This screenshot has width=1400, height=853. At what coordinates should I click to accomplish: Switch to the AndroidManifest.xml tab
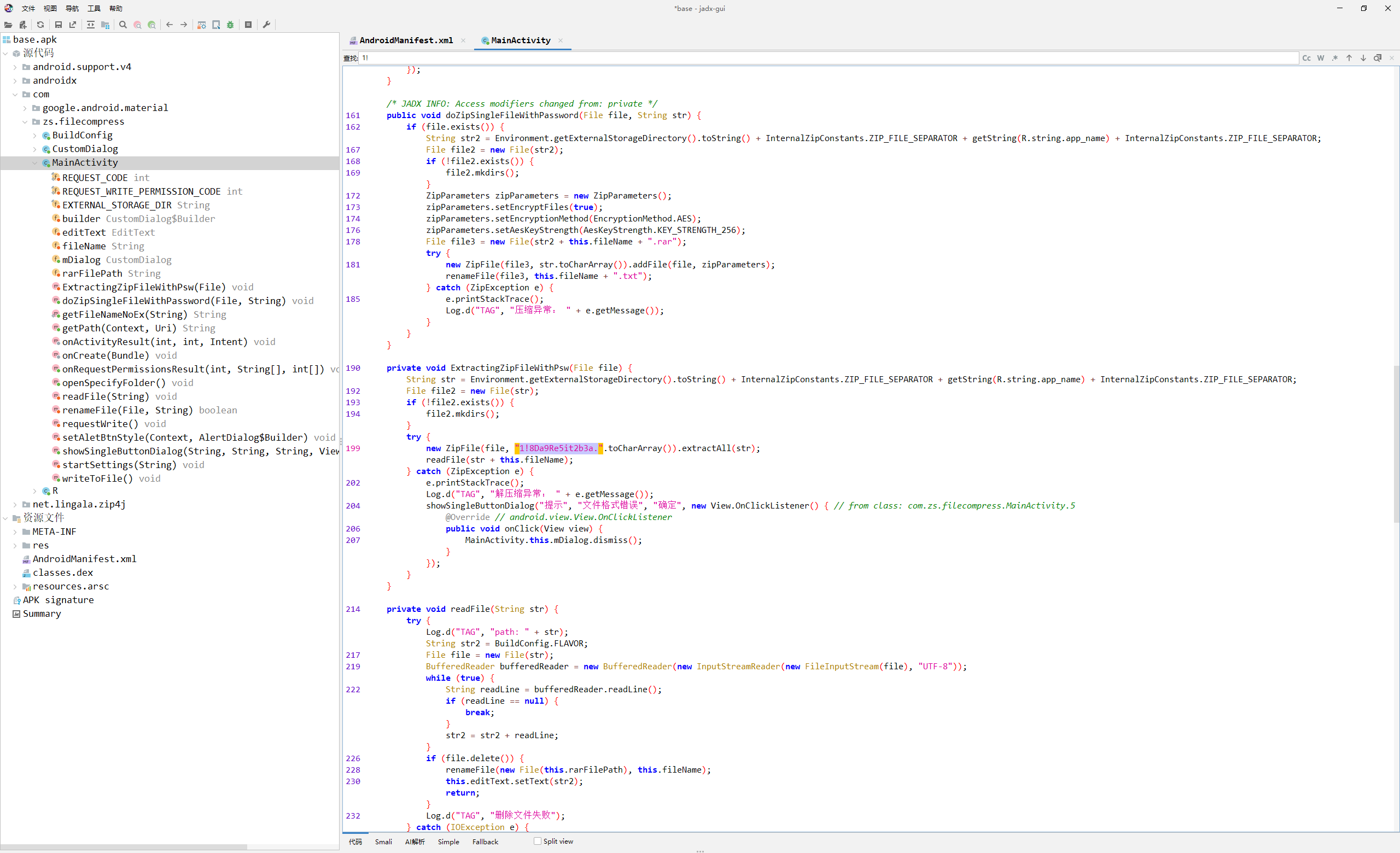click(x=406, y=40)
